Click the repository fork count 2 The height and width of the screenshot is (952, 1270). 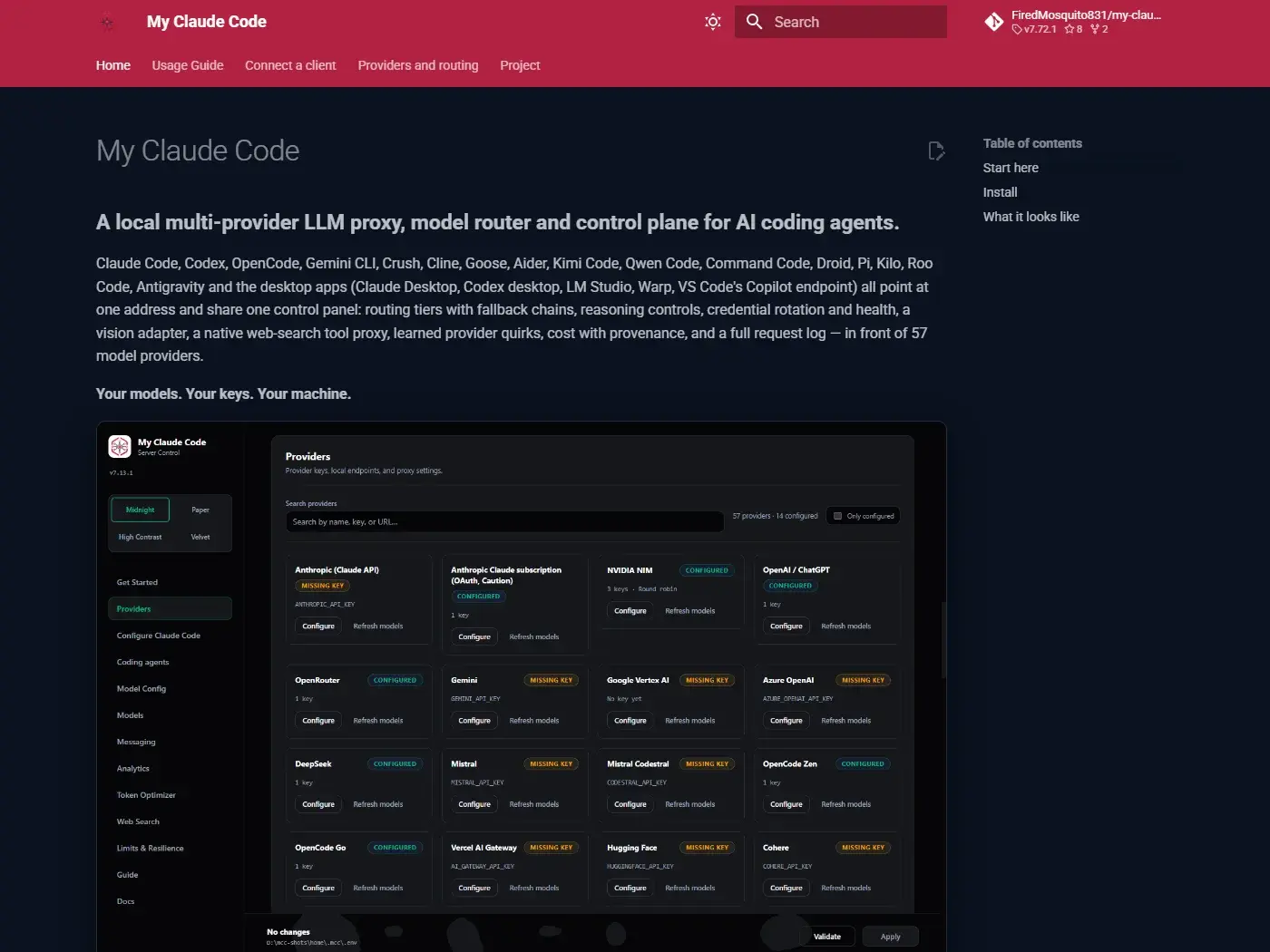(x=1099, y=29)
